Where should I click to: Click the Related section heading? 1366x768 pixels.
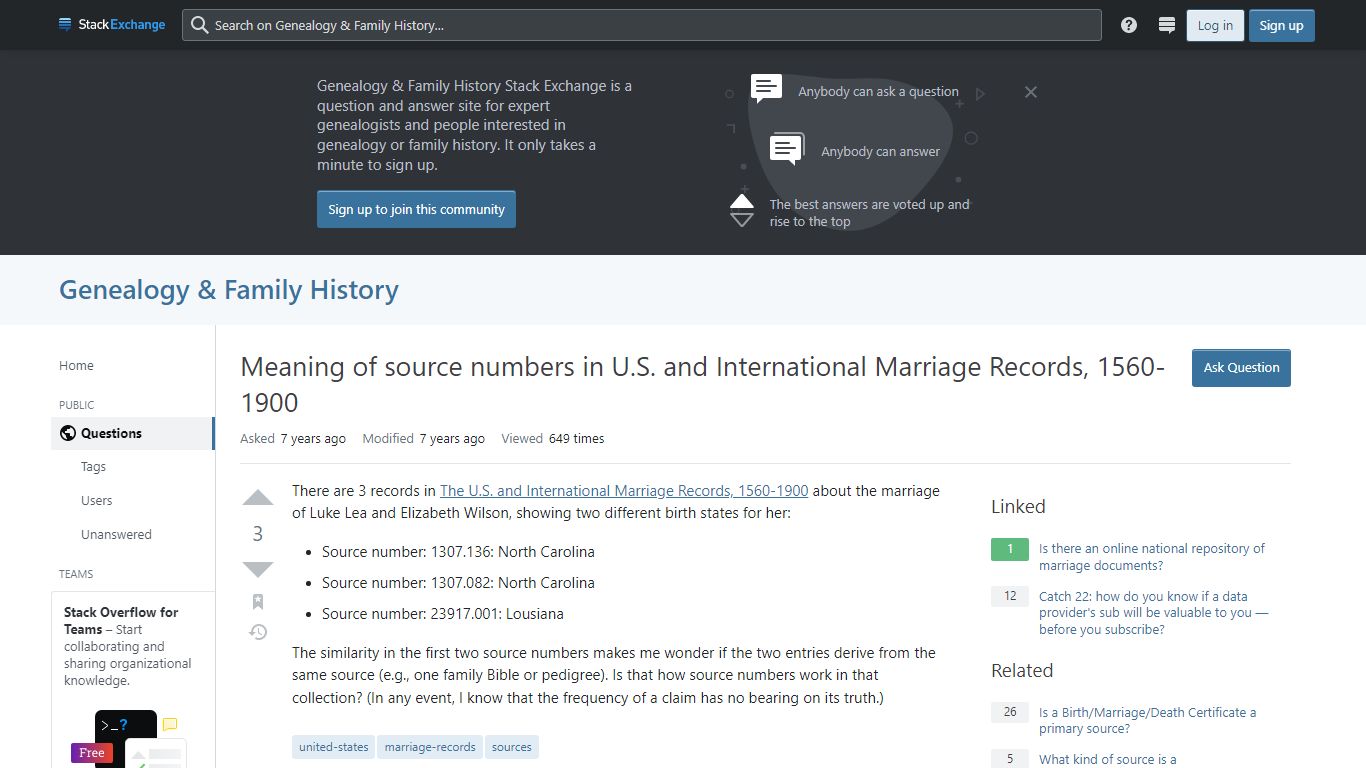point(1022,671)
